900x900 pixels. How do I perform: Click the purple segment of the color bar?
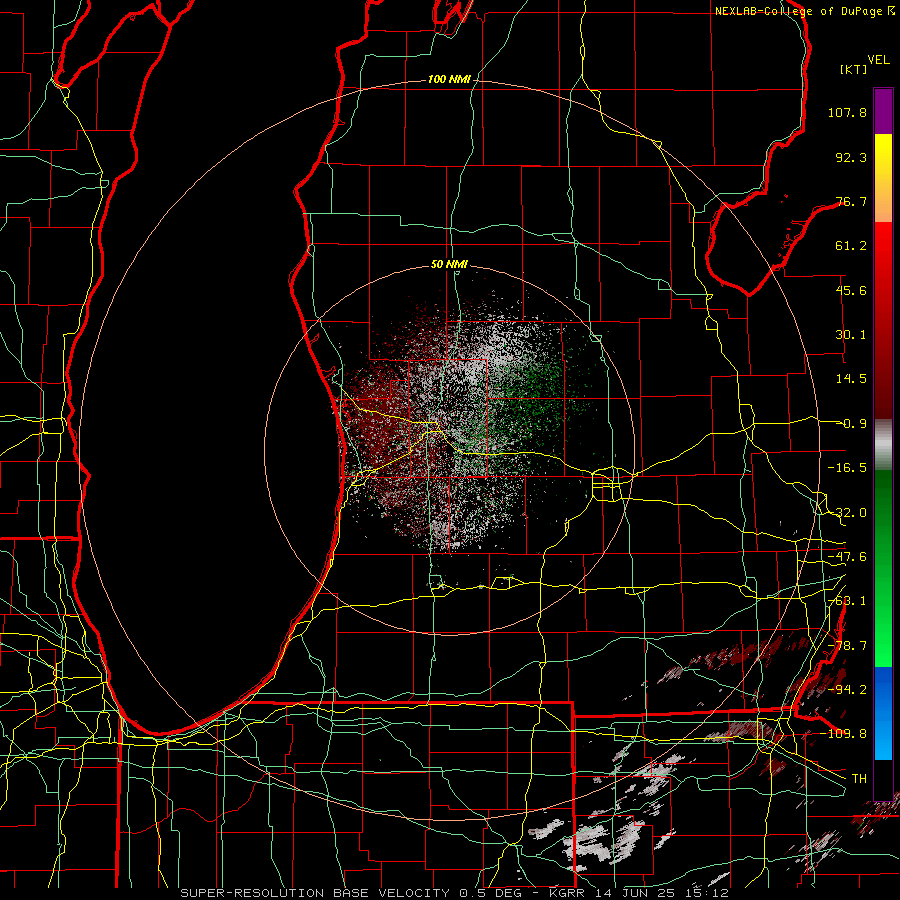point(883,111)
